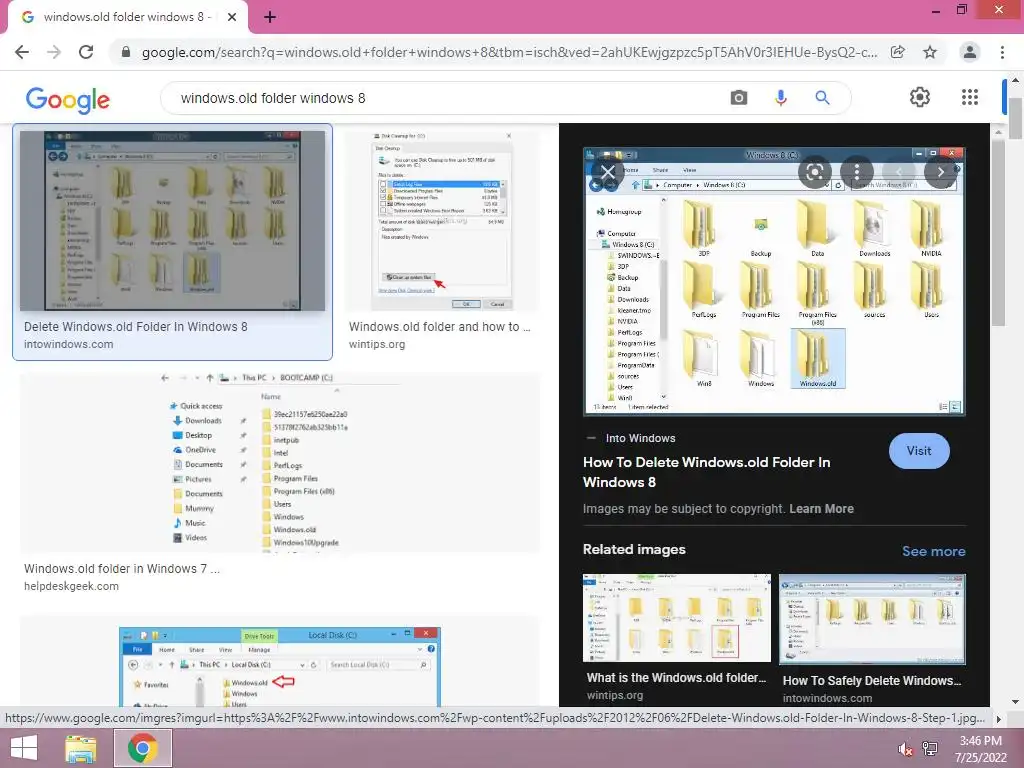Screen dimensions: 1024x768
Task: Open helpdeskgeek.com BOOTCAMP image result
Action: (x=280, y=462)
